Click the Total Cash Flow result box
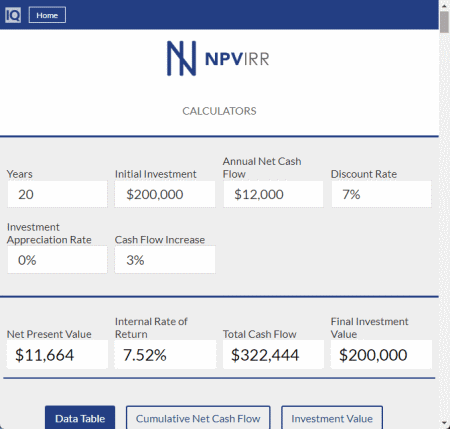 tap(273, 354)
